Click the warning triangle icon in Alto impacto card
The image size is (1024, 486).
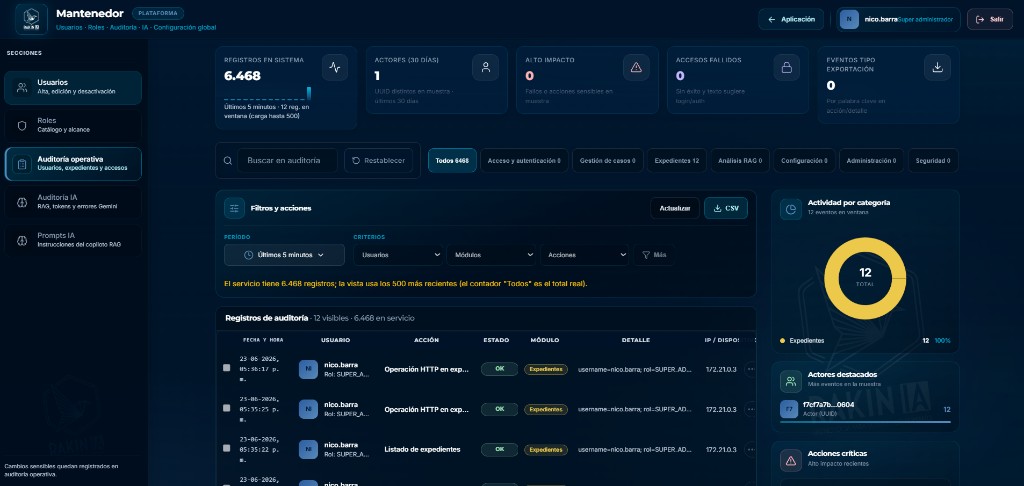(x=636, y=67)
